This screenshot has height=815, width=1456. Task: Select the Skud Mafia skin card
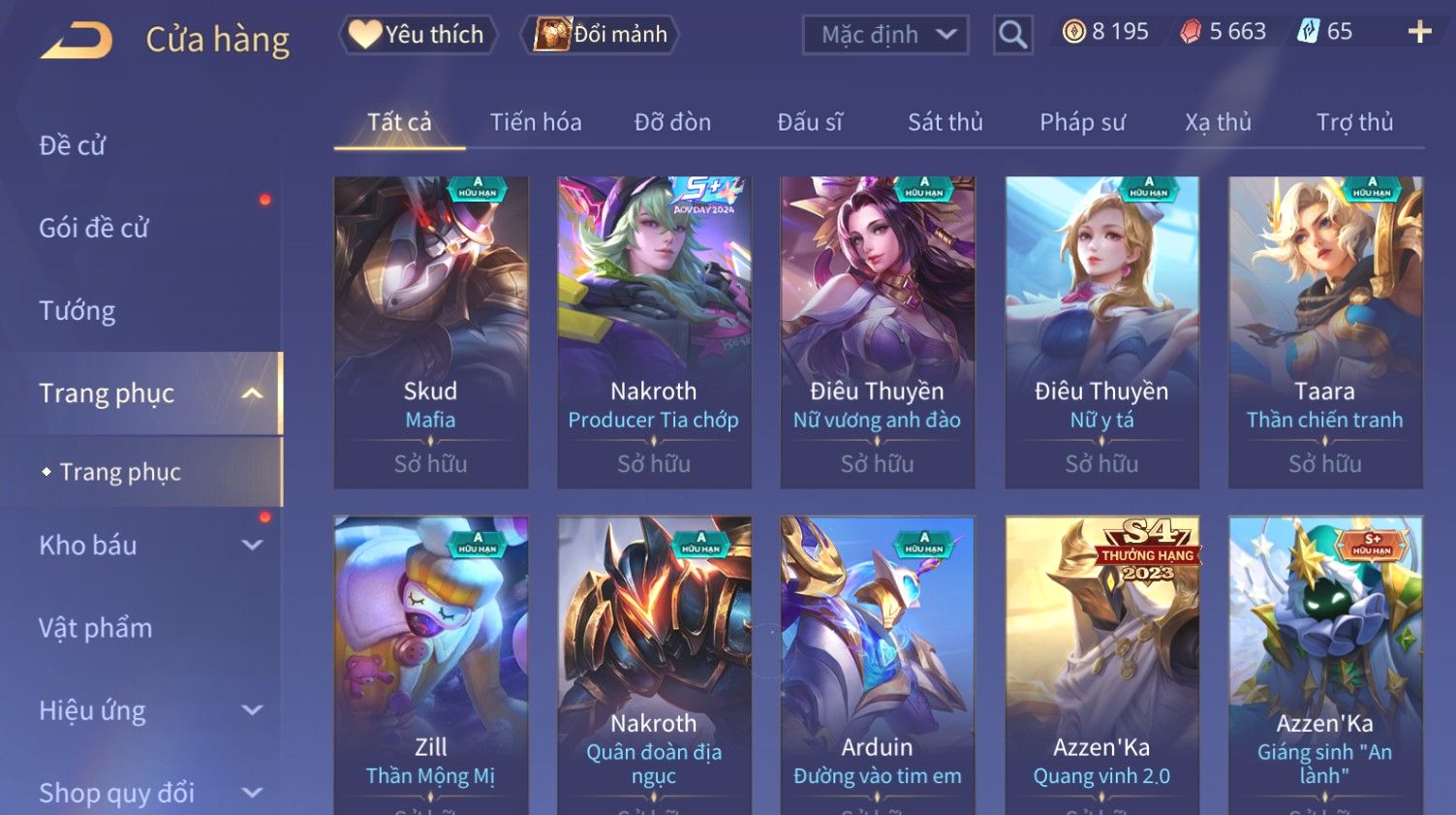coord(431,332)
